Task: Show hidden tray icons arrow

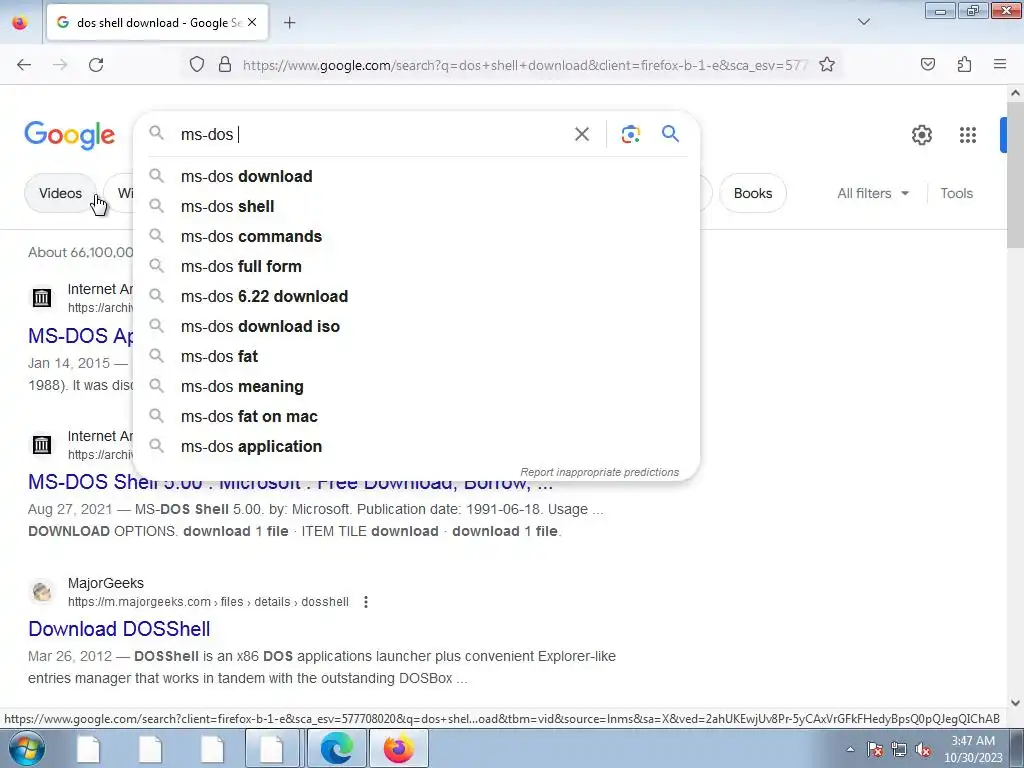Action: click(850, 750)
